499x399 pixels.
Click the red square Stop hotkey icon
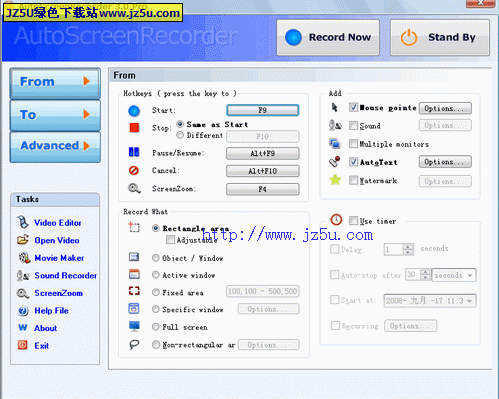134,128
